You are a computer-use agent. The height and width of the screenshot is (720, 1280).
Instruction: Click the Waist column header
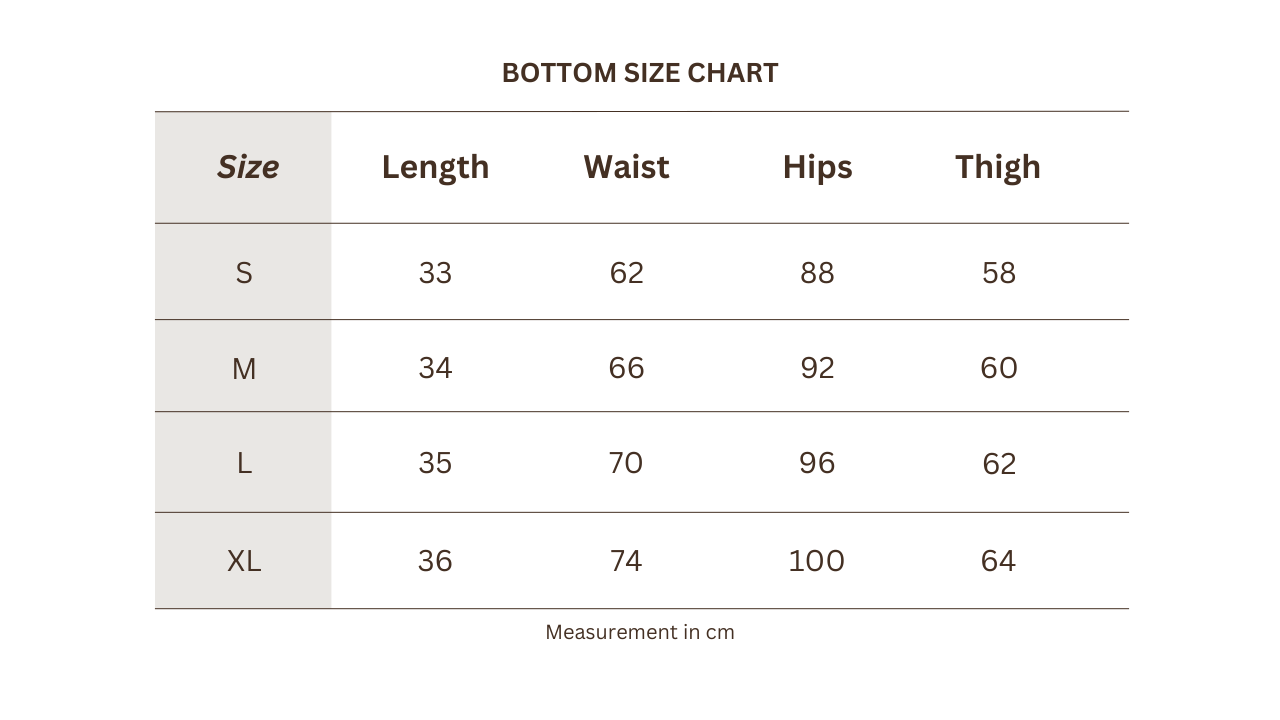coord(626,166)
